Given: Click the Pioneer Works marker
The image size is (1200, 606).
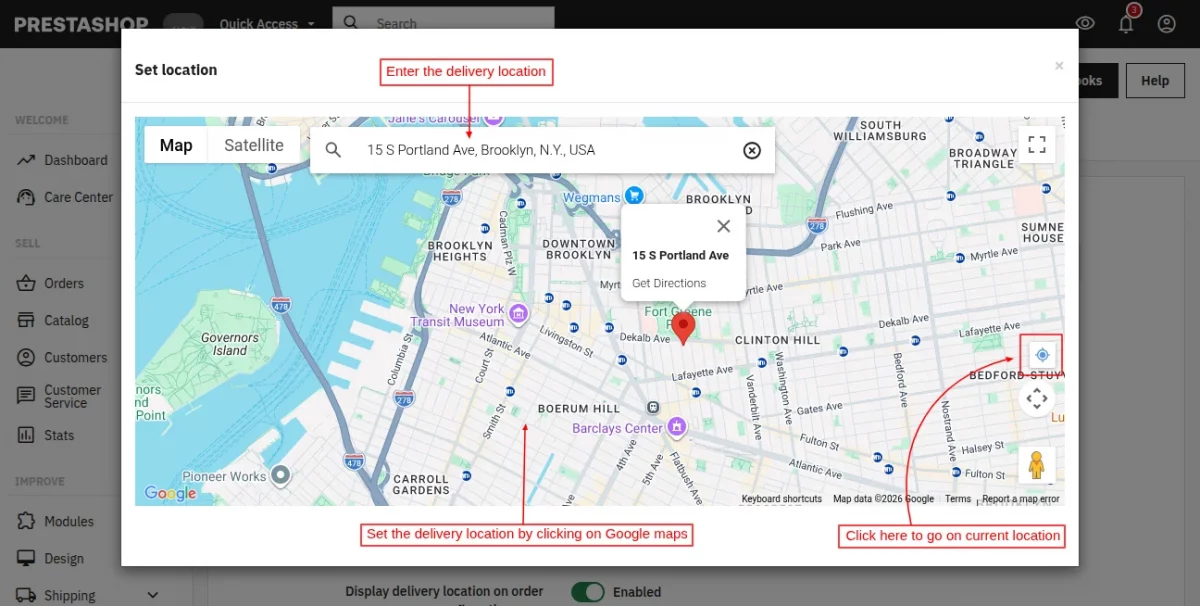Looking at the screenshot, I should tap(281, 474).
